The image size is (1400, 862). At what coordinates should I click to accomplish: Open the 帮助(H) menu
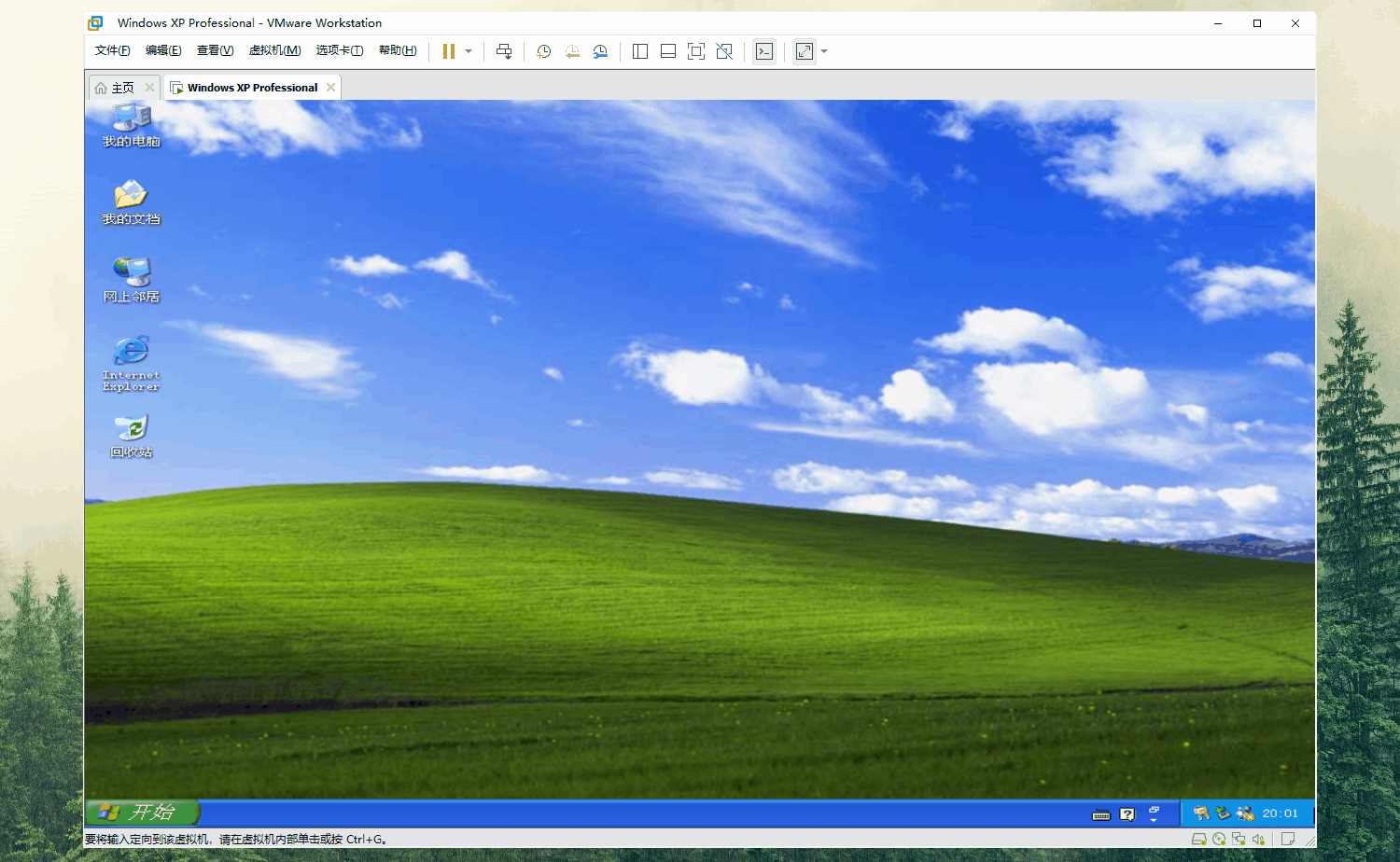coord(398,50)
